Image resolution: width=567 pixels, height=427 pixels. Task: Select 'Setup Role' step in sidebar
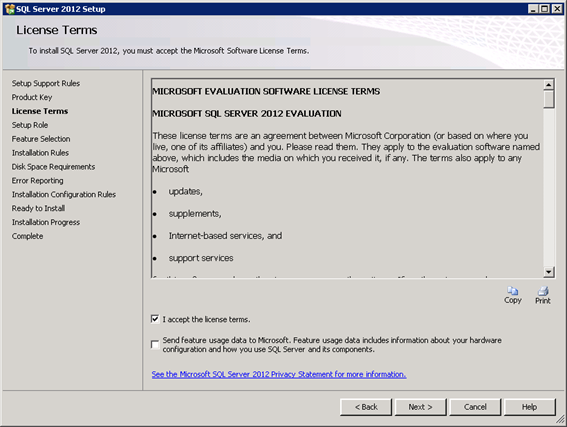tap(30, 125)
